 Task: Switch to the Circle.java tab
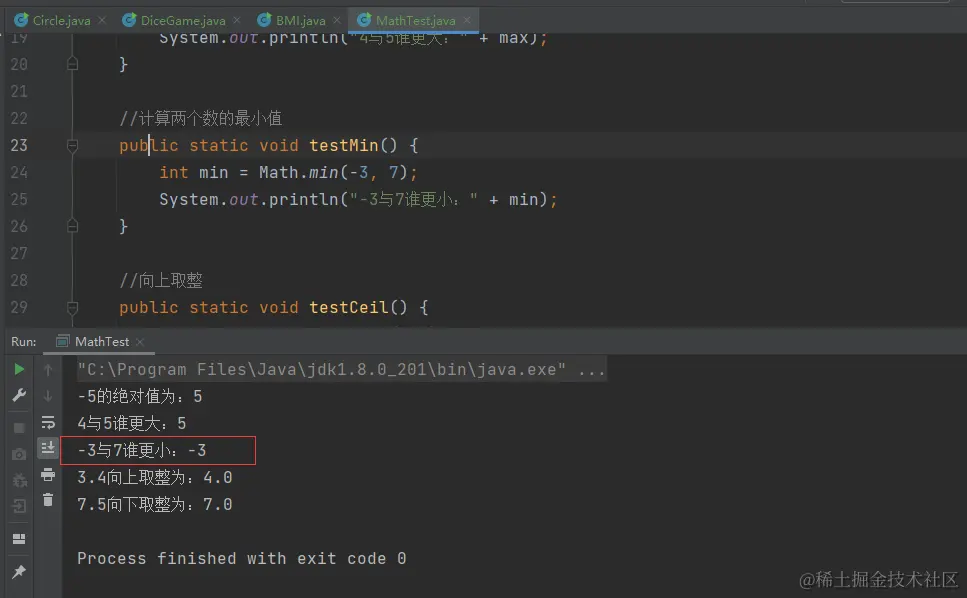pyautogui.click(x=61, y=20)
